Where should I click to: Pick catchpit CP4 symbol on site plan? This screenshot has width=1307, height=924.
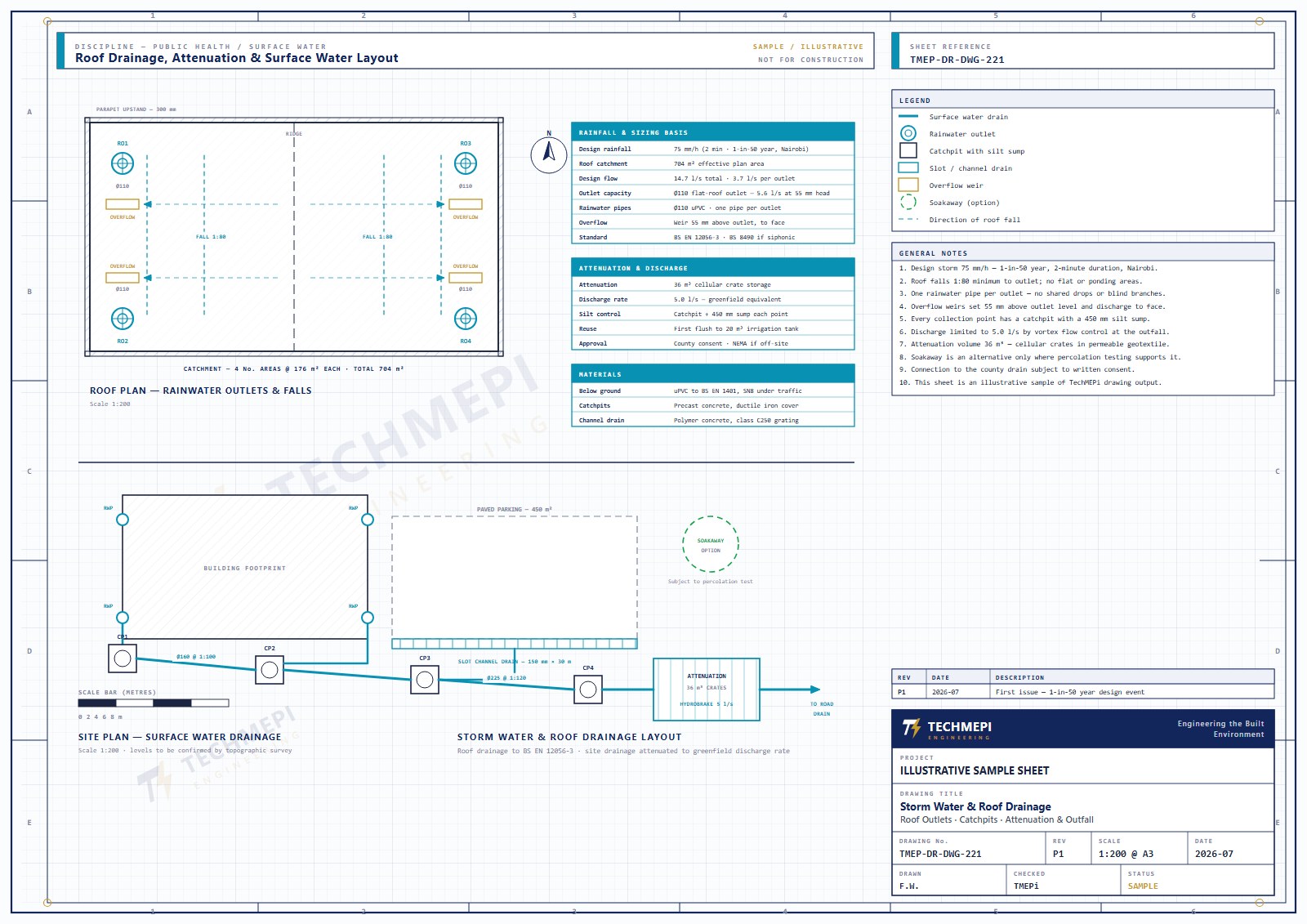(588, 690)
